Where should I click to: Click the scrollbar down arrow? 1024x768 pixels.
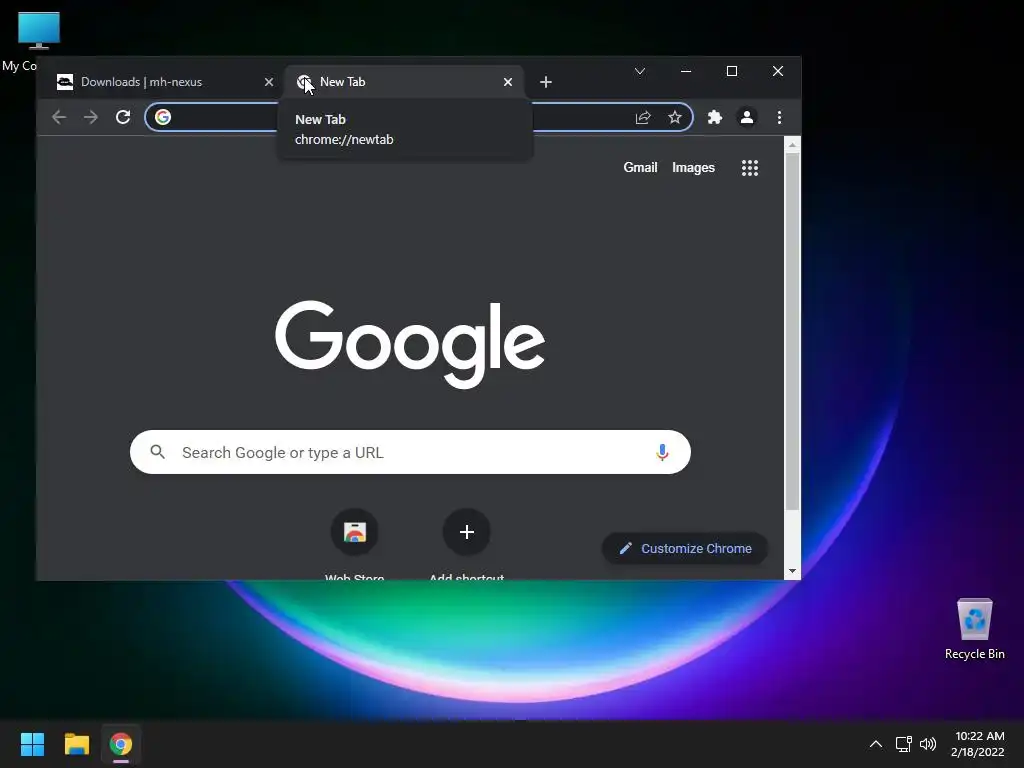792,571
